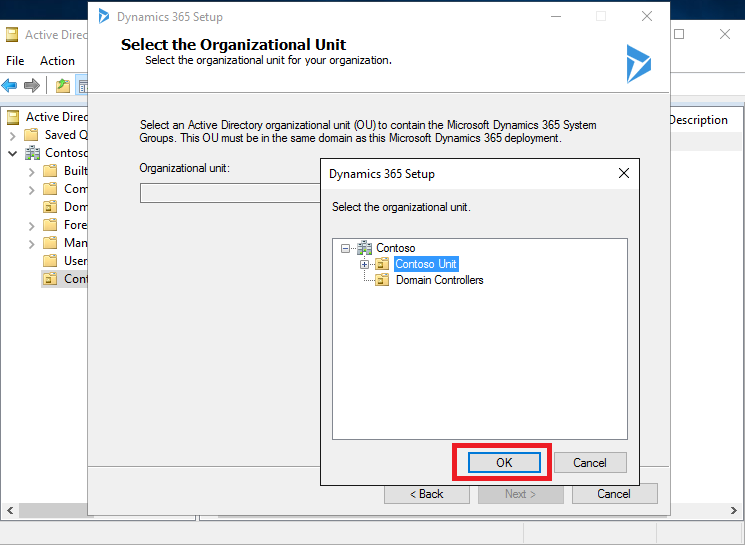Click the up-one-level folder toolbar icon

click(x=63, y=86)
